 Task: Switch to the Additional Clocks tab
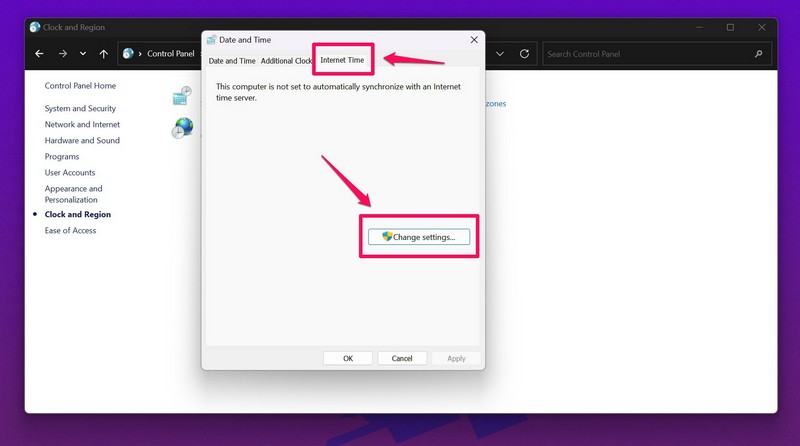coord(286,61)
